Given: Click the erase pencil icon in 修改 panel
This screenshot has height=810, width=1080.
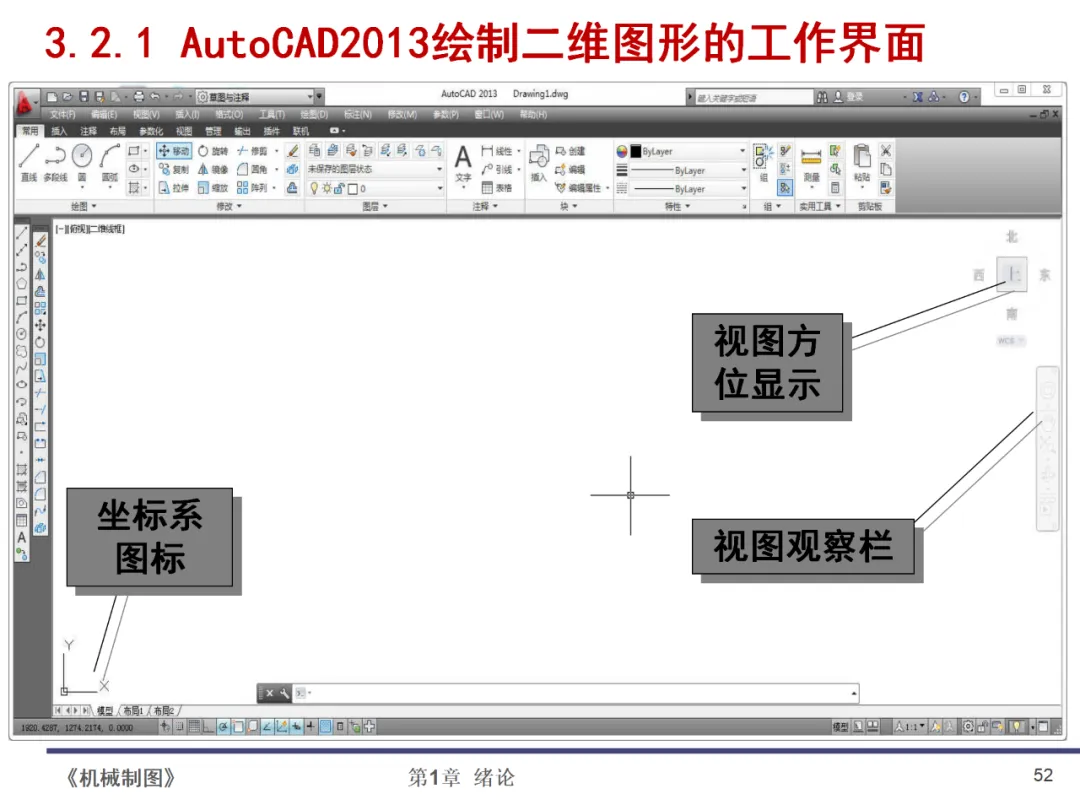Looking at the screenshot, I should 293,151.
